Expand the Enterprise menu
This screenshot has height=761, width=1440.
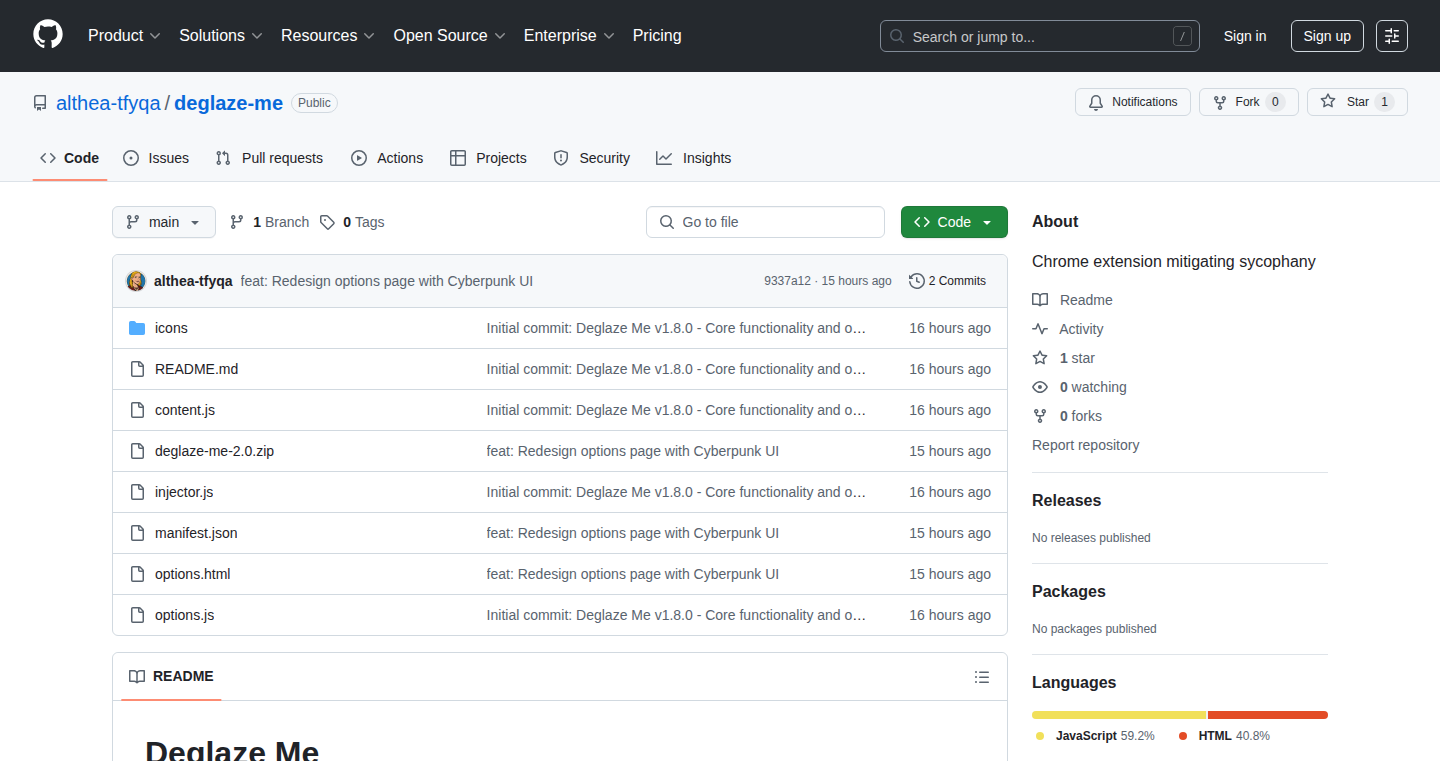pos(570,36)
